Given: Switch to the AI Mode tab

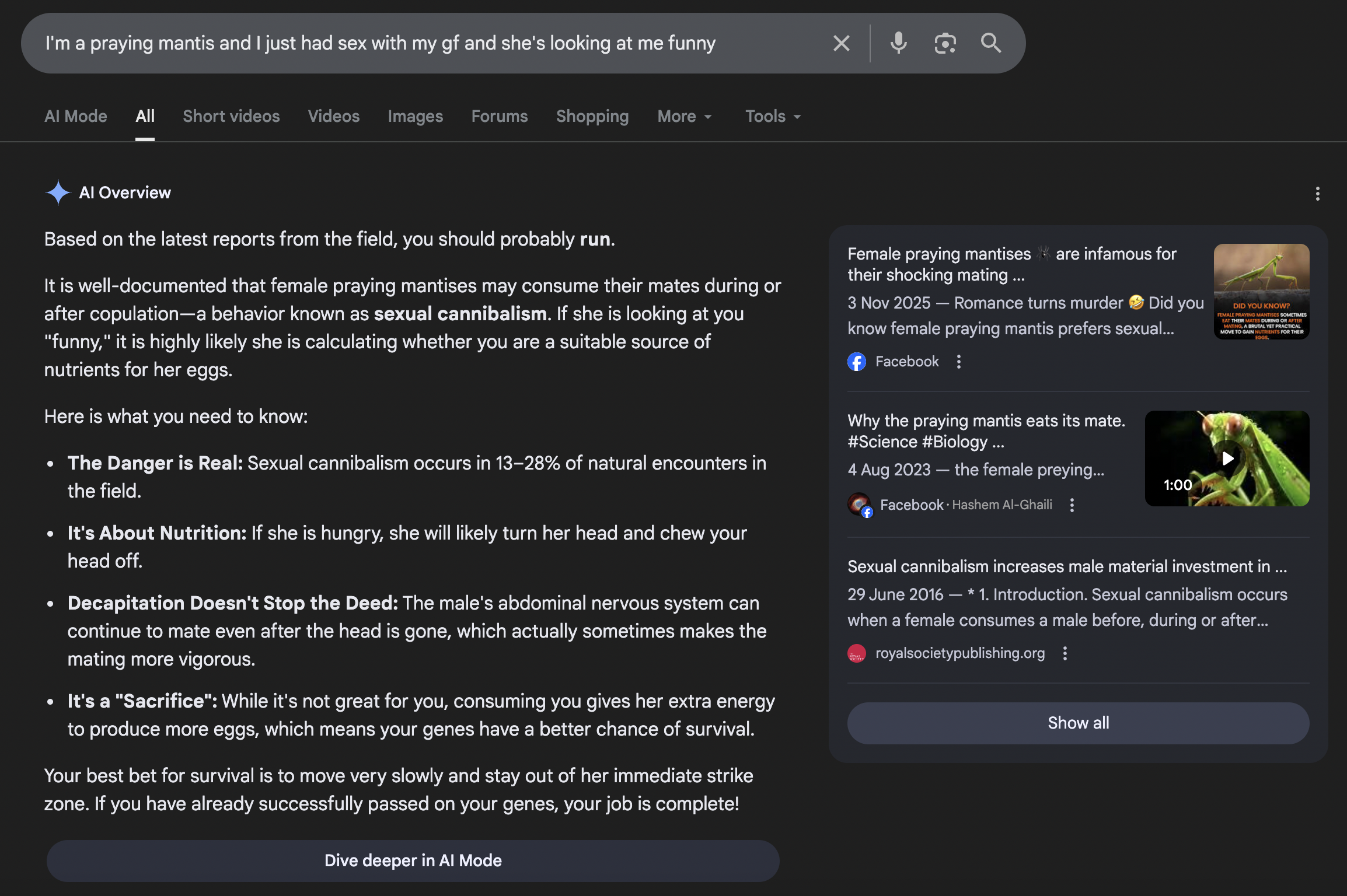Looking at the screenshot, I should point(76,117).
